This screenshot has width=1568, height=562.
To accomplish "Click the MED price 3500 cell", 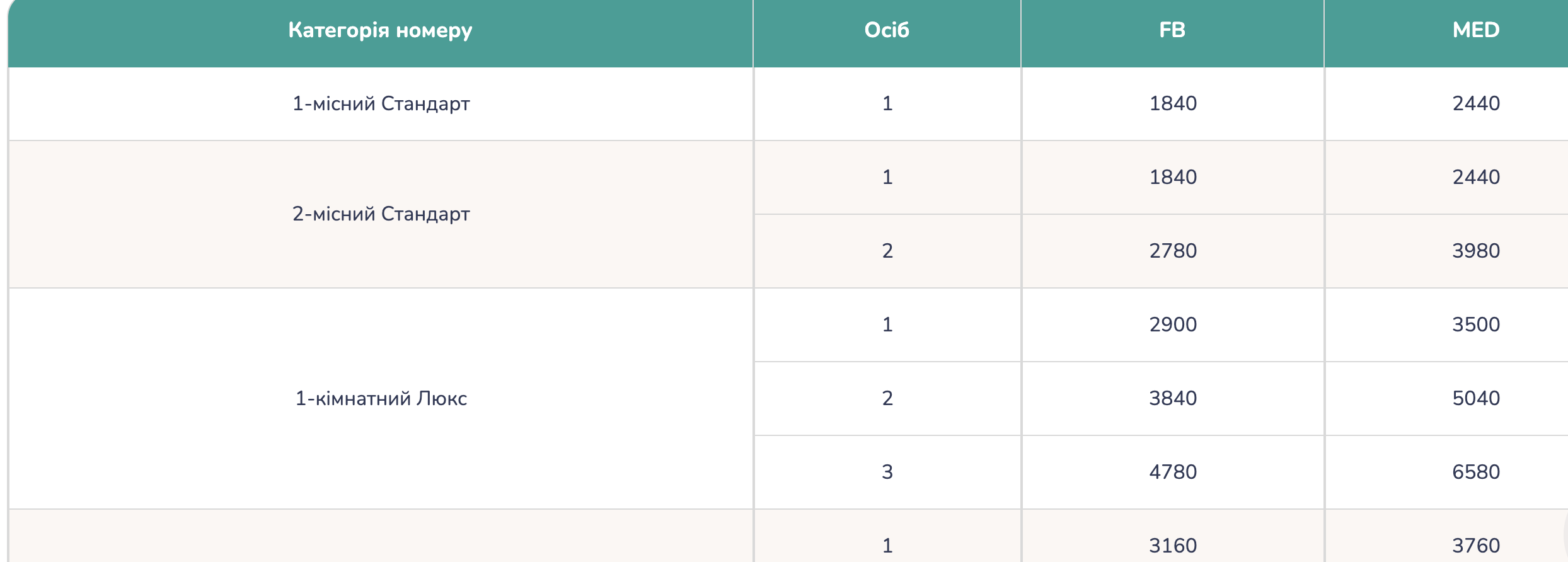I will pyautogui.click(x=1475, y=324).
